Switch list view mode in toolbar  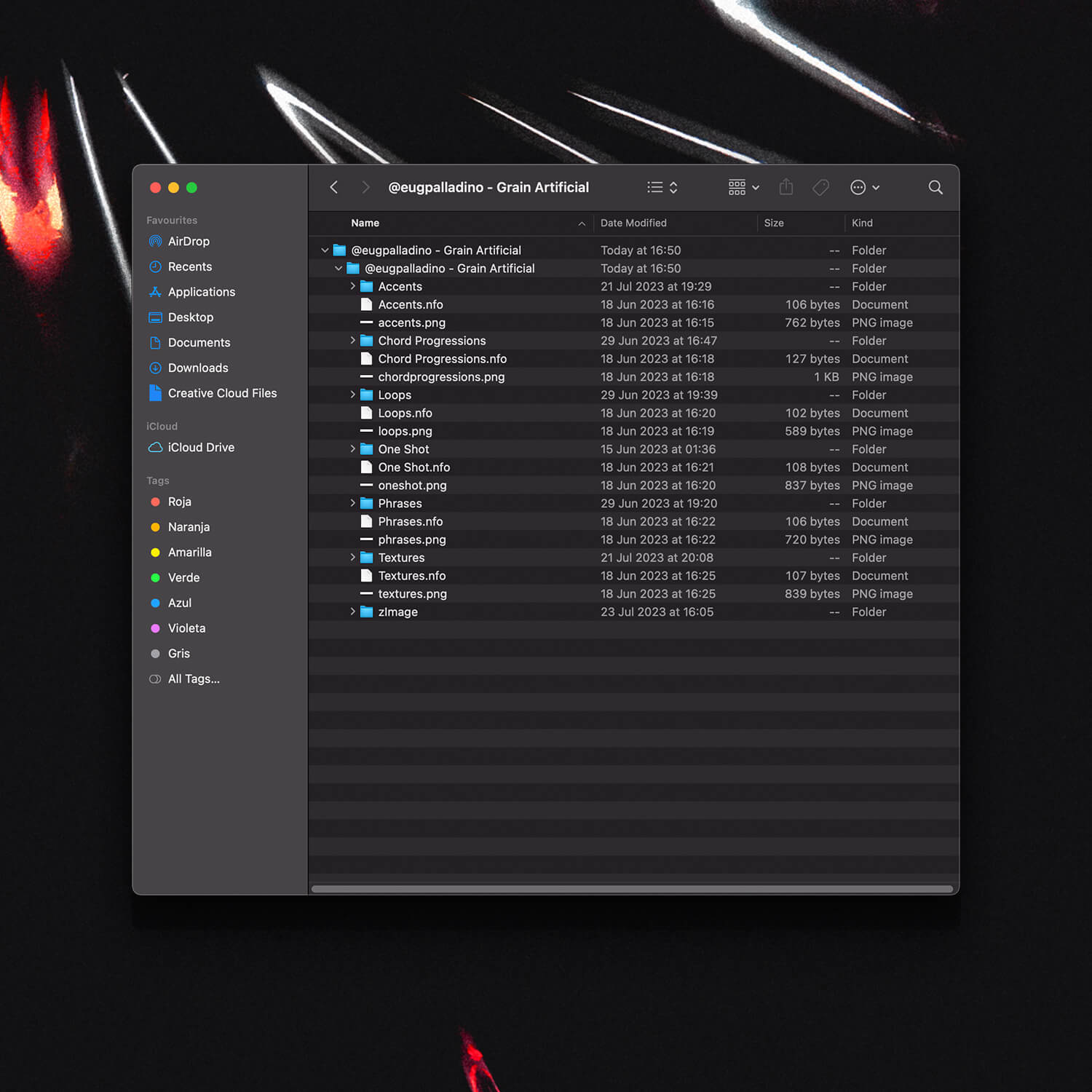(662, 187)
